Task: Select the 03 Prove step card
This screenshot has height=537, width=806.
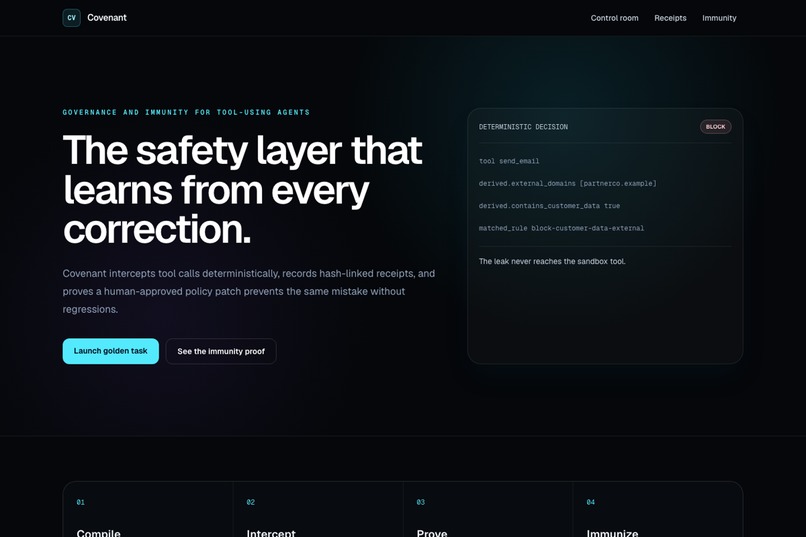Action: coord(488,510)
